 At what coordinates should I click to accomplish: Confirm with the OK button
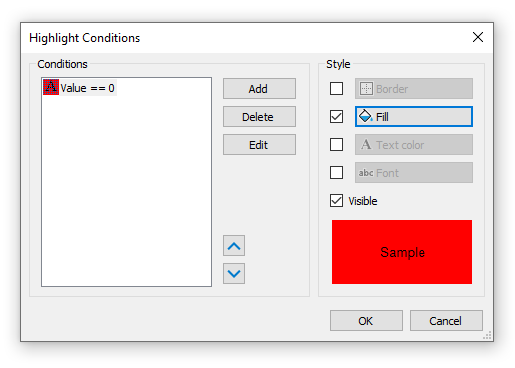click(366, 321)
